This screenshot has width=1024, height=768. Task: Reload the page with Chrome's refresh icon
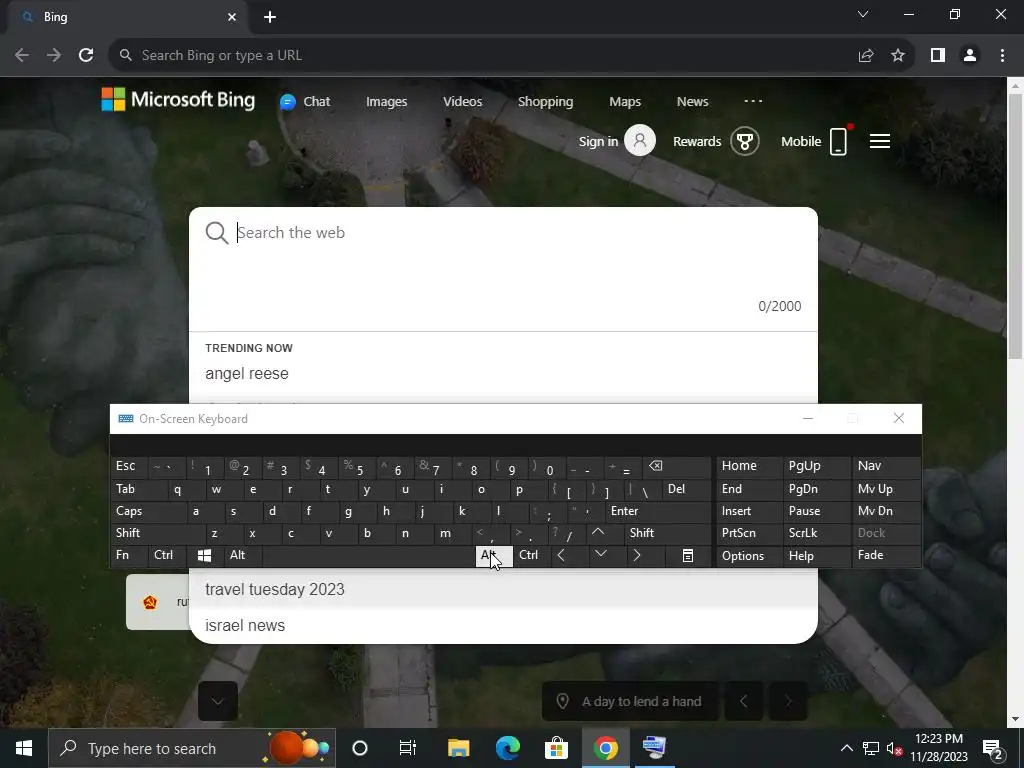point(86,56)
